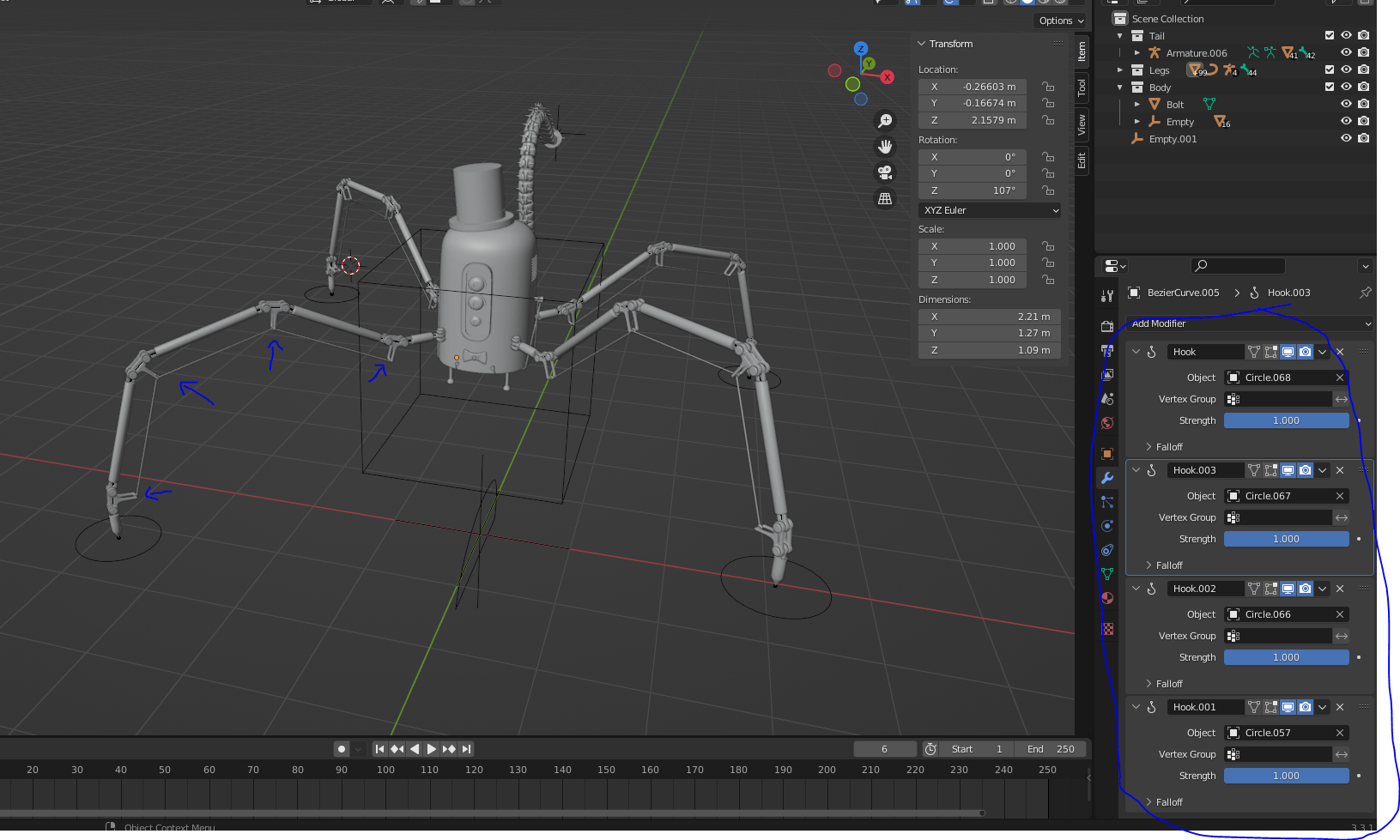This screenshot has height=840, width=1400.
Task: Click the timeline End frame field
Action: [x=1052, y=749]
